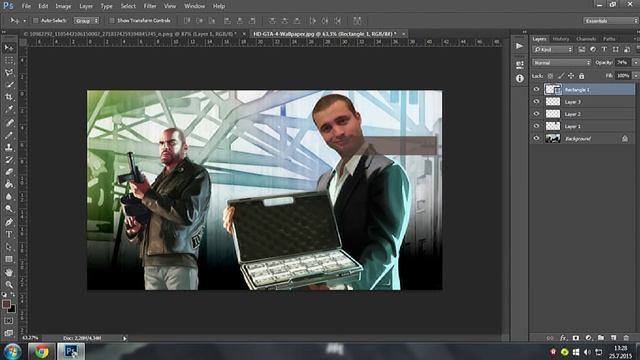640x360 pixels.
Task: Click the foreground color swatch
Action: click(6, 304)
